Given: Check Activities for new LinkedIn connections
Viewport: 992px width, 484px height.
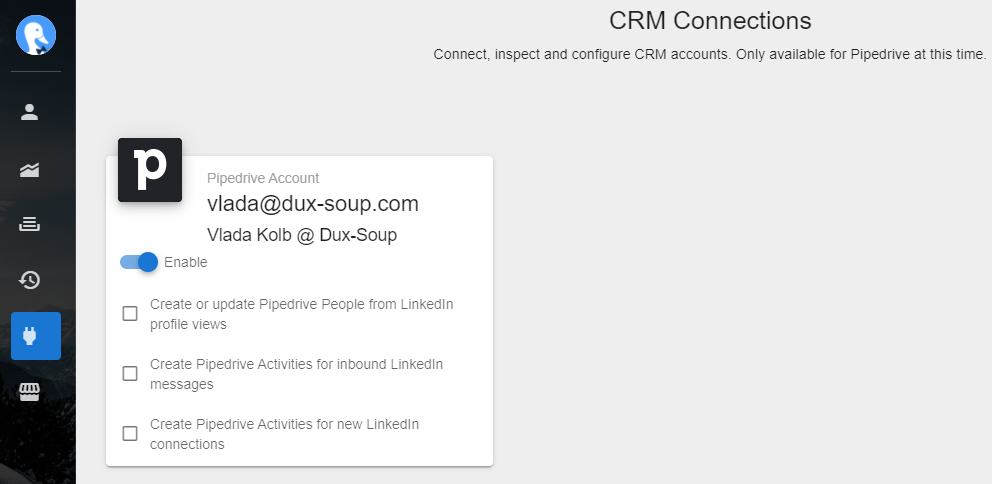Looking at the screenshot, I should coord(130,433).
